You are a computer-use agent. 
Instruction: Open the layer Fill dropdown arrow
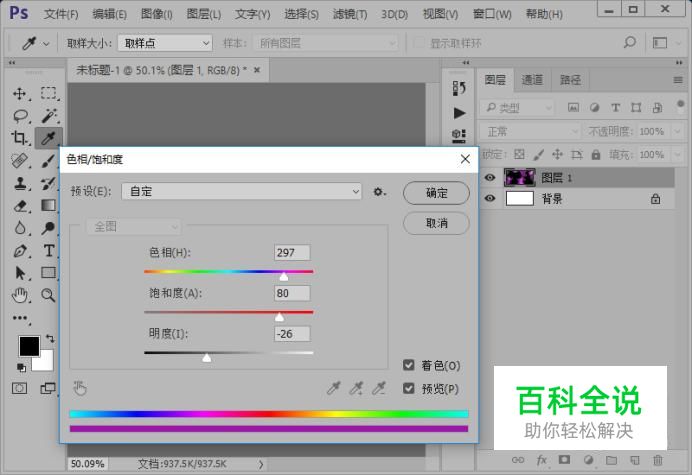pyautogui.click(x=677, y=155)
